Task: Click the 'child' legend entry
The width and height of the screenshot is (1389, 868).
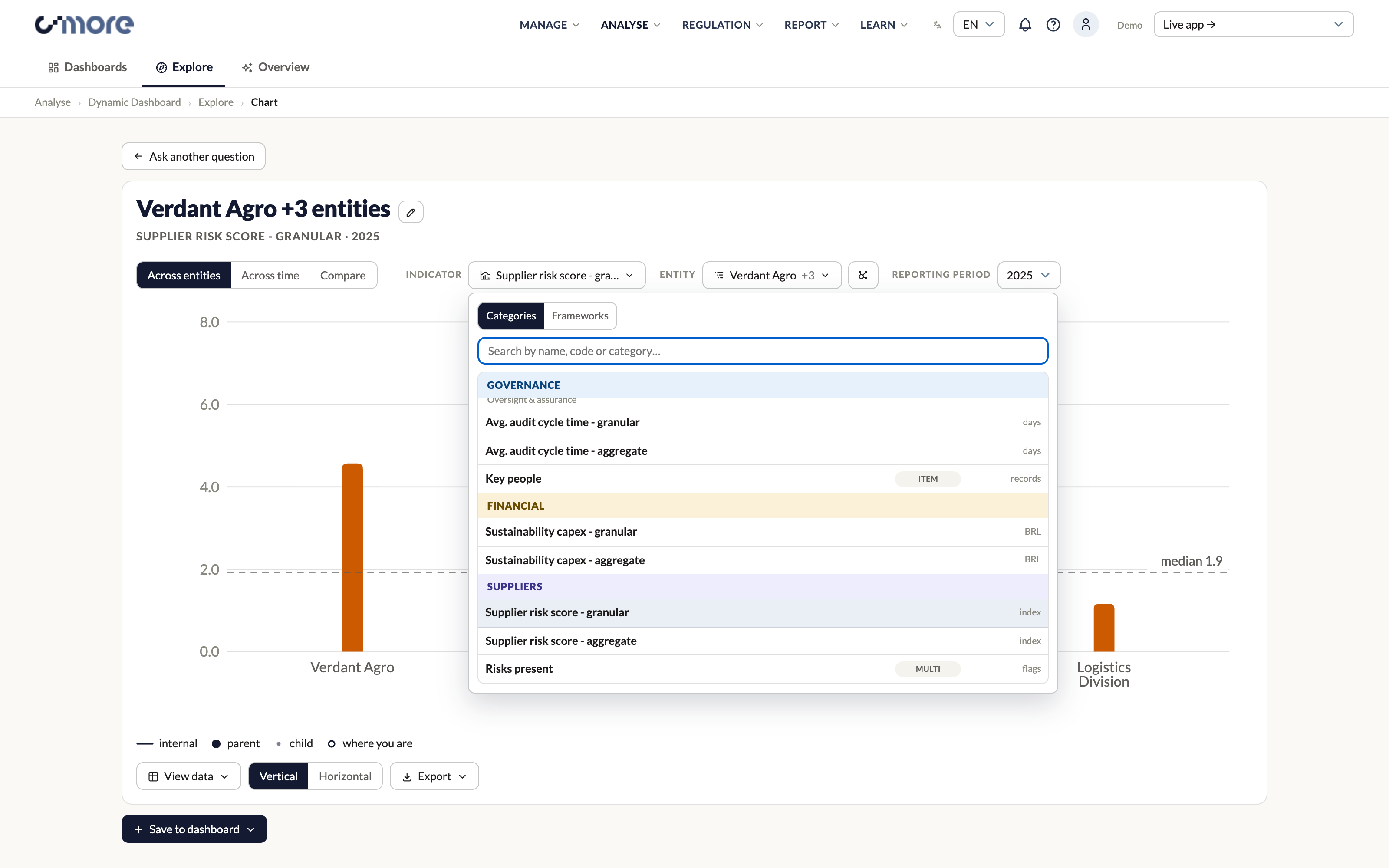Action: [294, 743]
